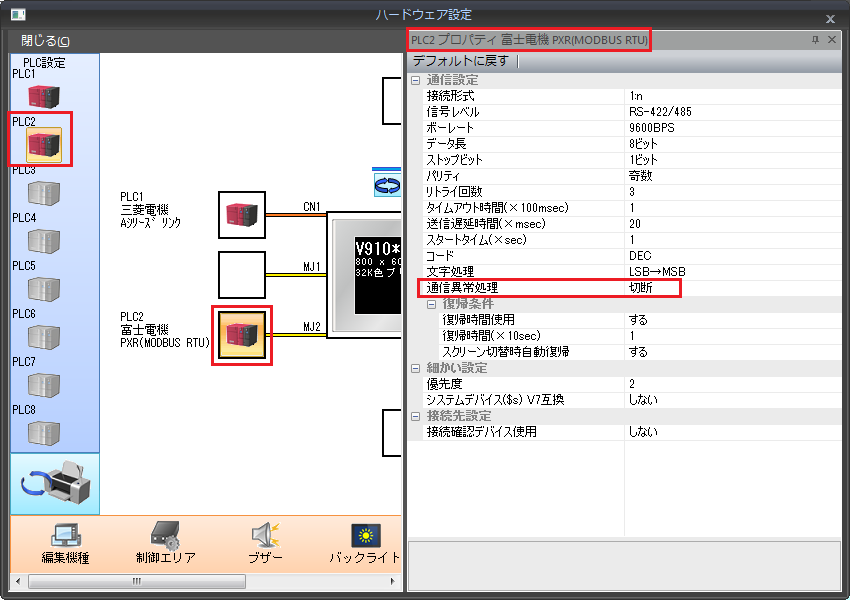The height and width of the screenshot is (600, 850).
Task: Collapse the 接続先設定 section
Action: (416, 416)
